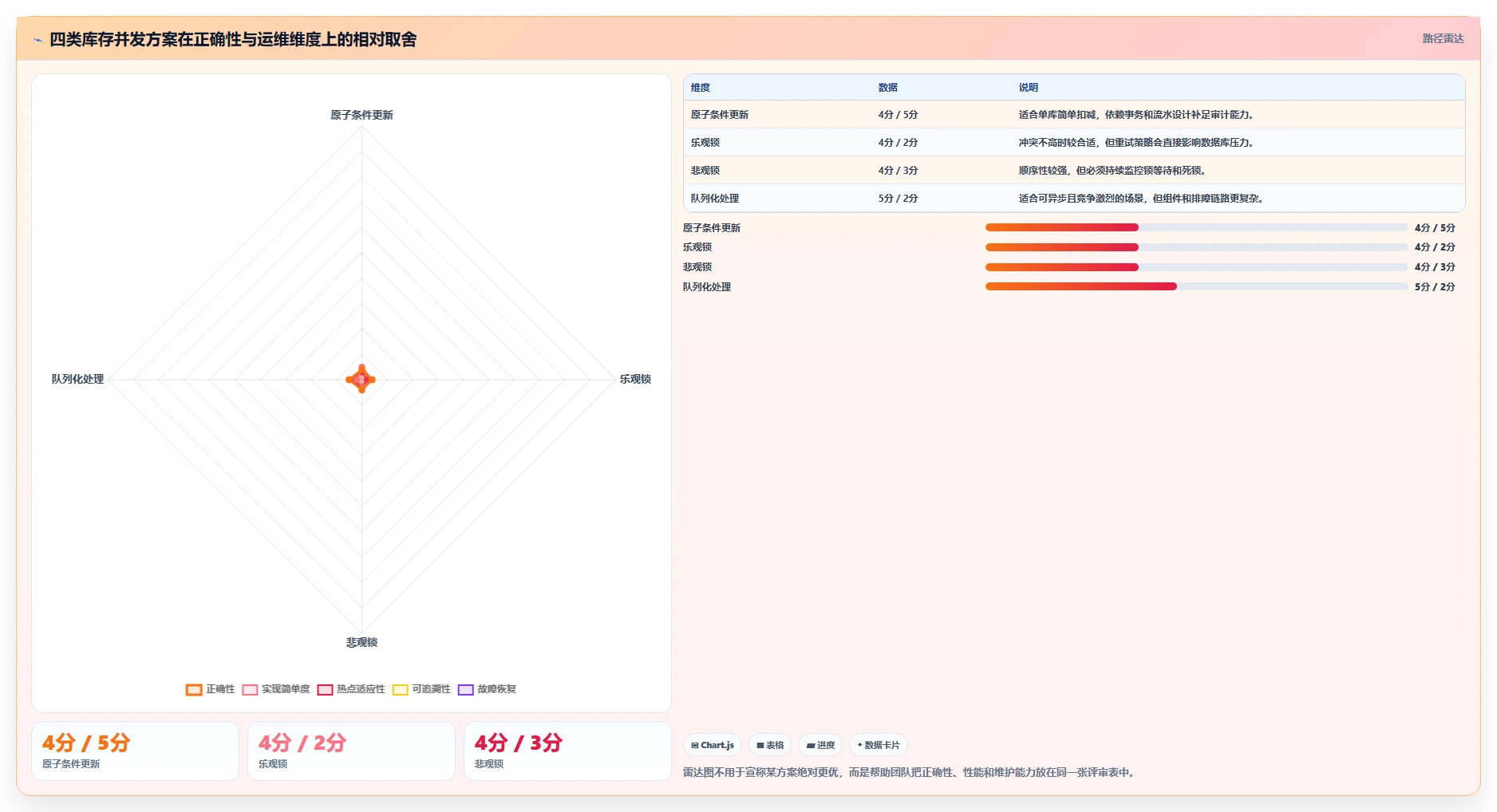Select the 悲观锁 table row name
This screenshot has height=812, width=1497.
coord(705,171)
